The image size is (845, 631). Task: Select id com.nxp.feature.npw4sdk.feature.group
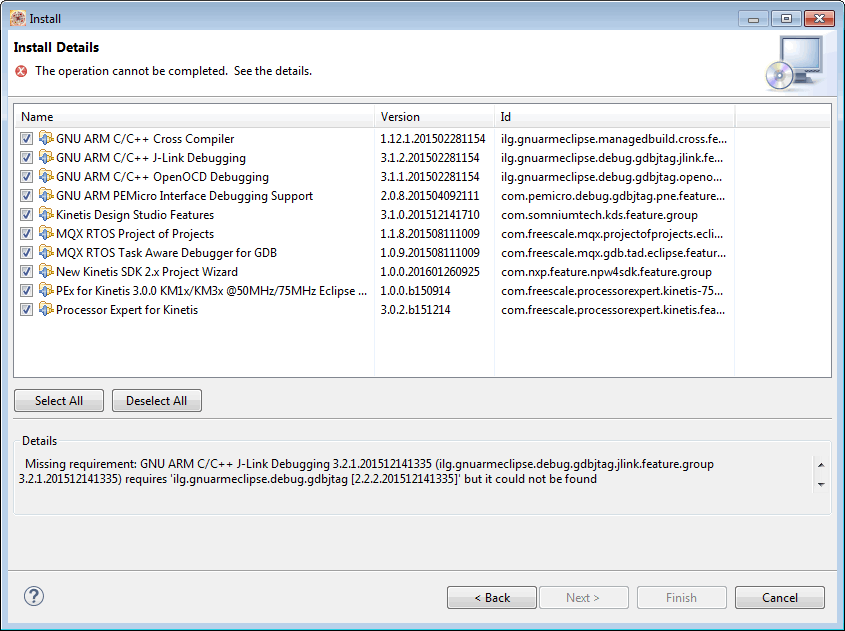(606, 272)
